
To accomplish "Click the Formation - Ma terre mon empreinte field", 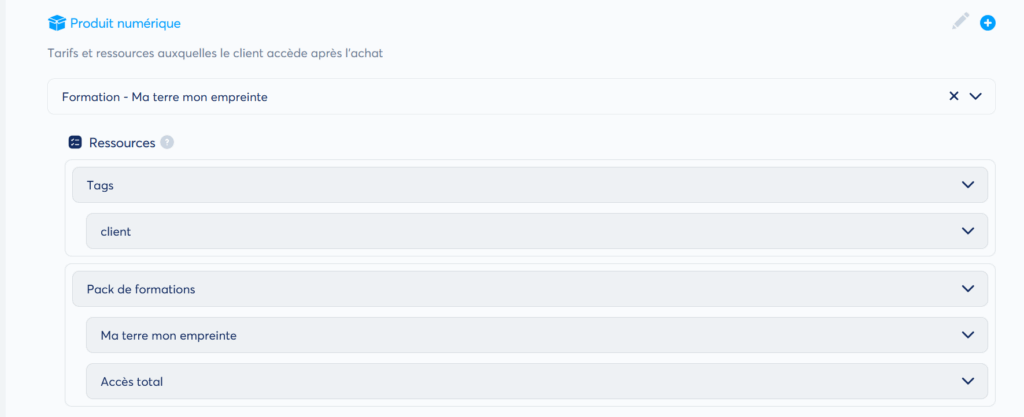I will pyautogui.click(x=521, y=97).
